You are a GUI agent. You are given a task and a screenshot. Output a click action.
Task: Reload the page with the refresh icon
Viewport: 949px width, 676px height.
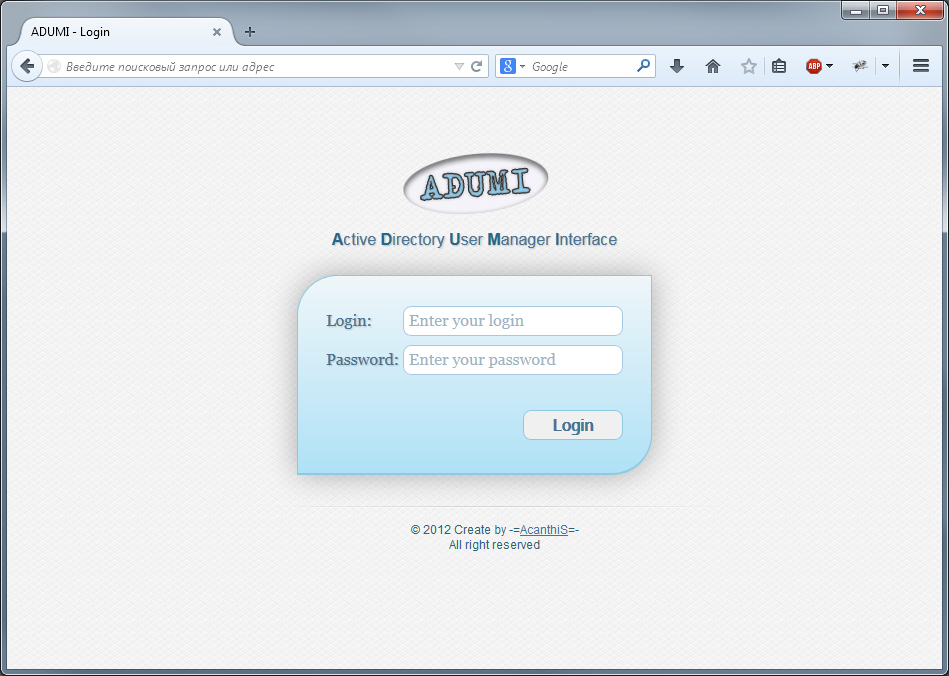(476, 67)
